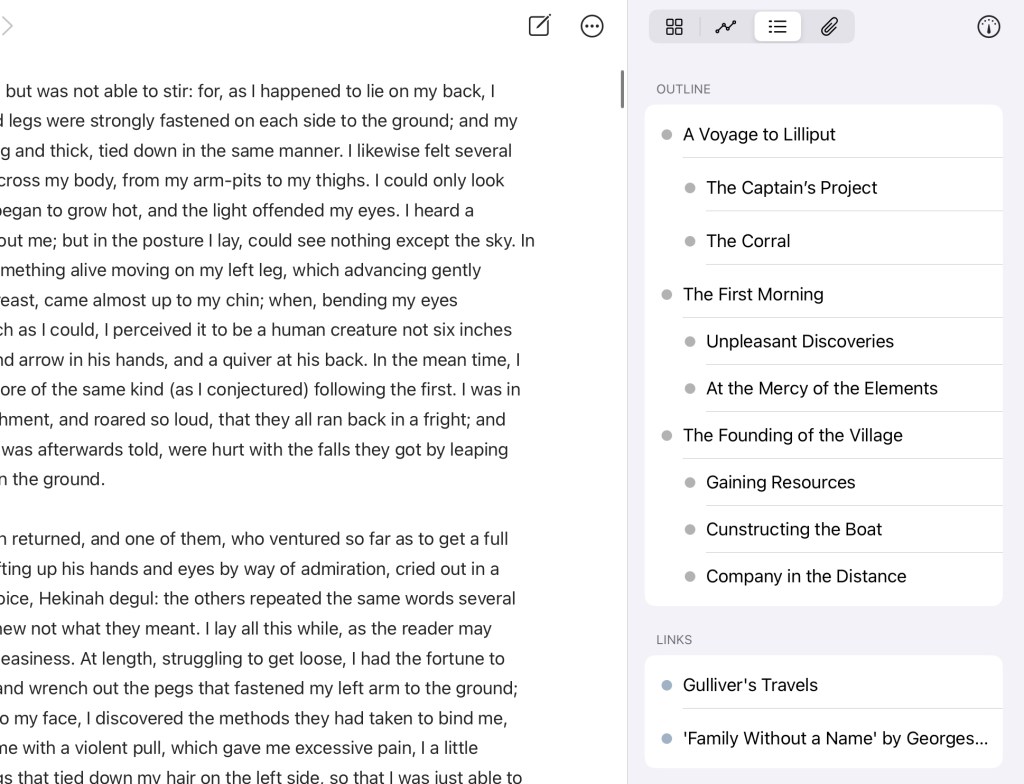Image resolution: width=1024 pixels, height=784 pixels.
Task: Jump to A Voyage to Lilliput heading
Action: click(x=759, y=134)
